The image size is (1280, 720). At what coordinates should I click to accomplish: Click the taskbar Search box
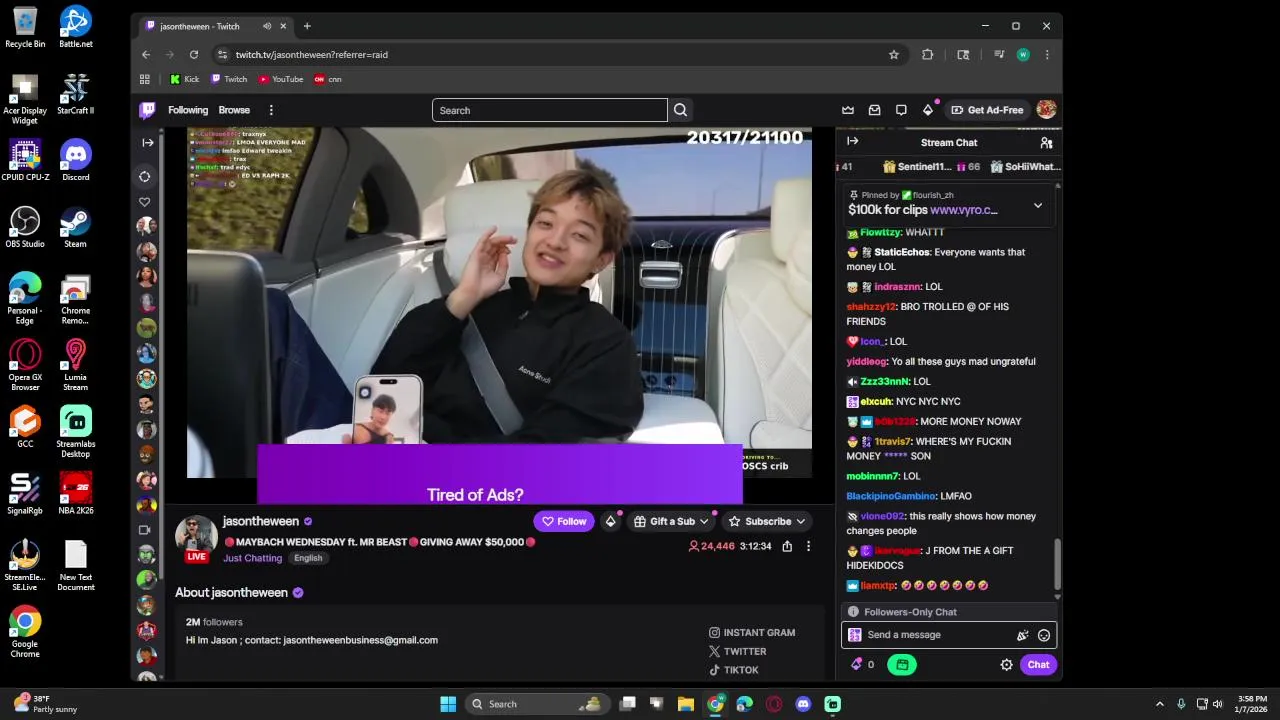tap(536, 704)
